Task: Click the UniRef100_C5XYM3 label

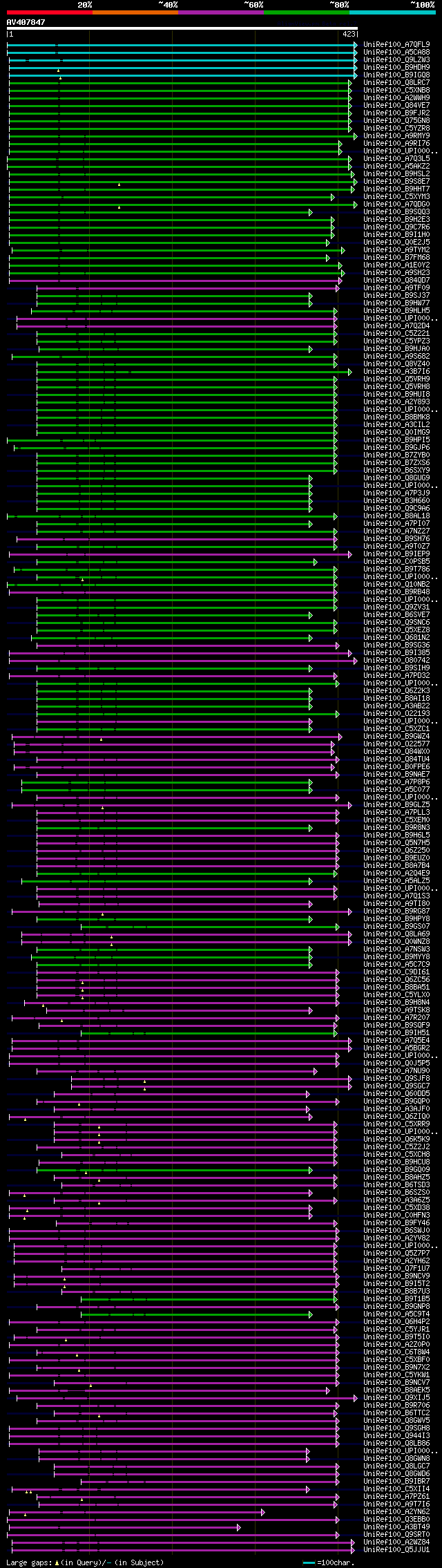Action: [x=396, y=196]
